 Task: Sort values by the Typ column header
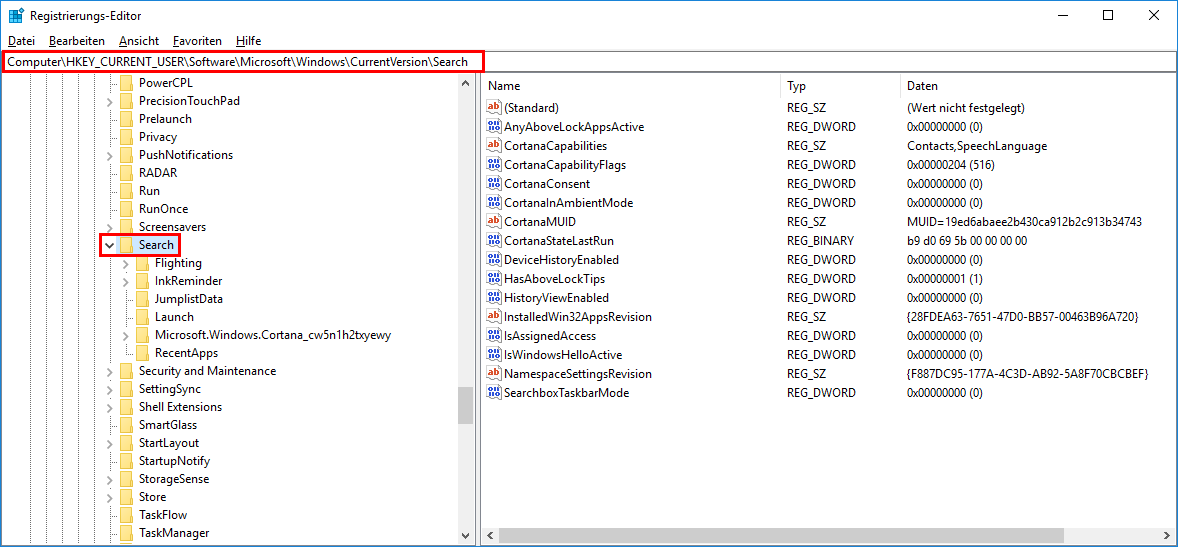pos(841,86)
